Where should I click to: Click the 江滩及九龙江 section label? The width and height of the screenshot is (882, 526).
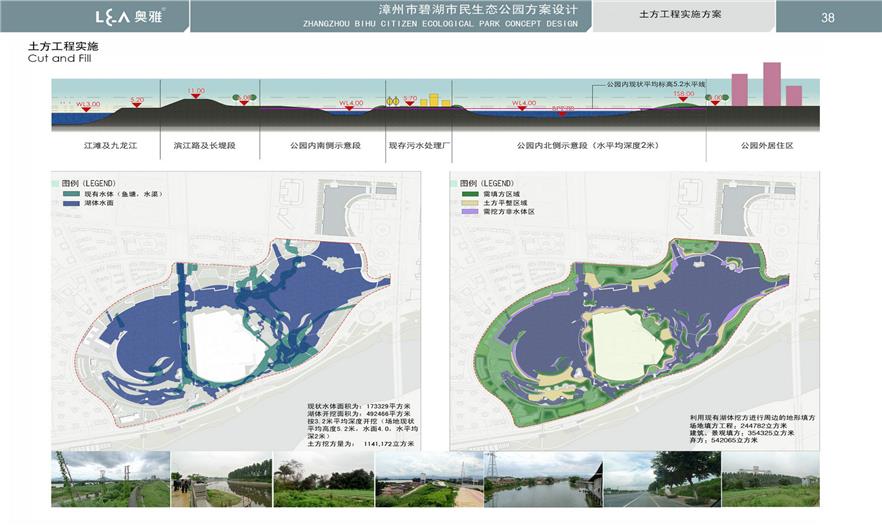[110, 146]
